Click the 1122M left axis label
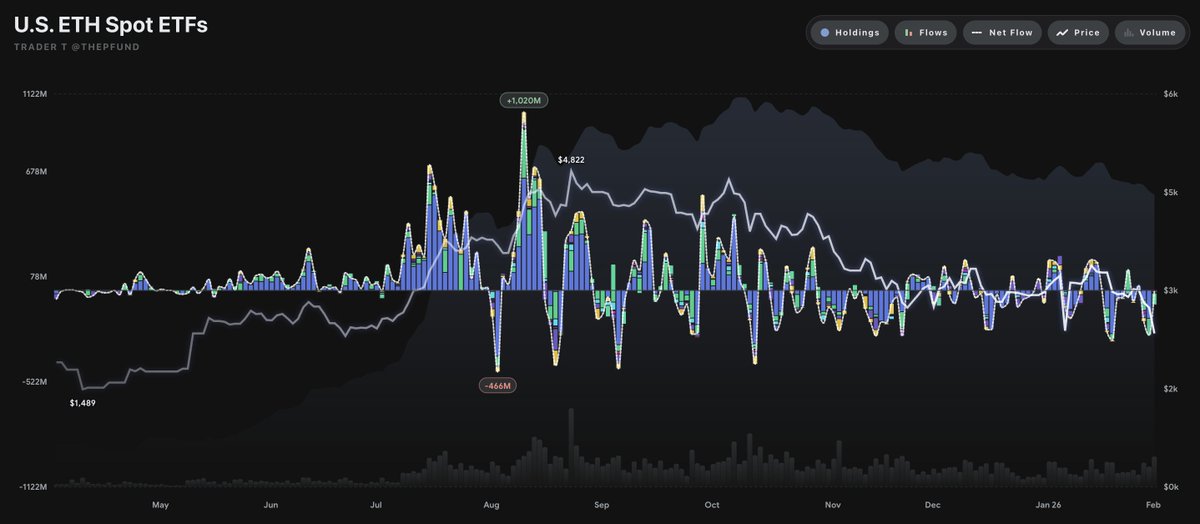Screen dimensions: 1200x524 [x=35, y=94]
